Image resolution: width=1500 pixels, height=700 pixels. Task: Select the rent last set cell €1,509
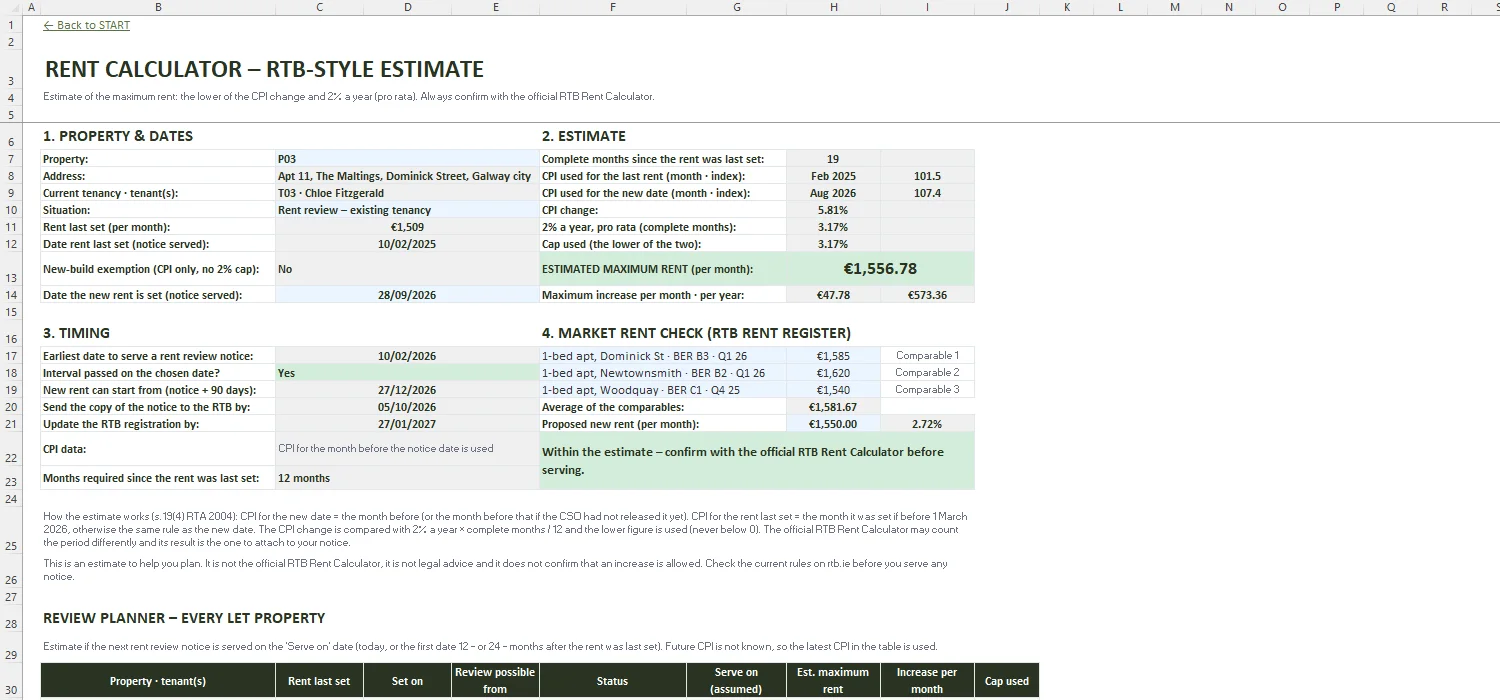coord(407,227)
